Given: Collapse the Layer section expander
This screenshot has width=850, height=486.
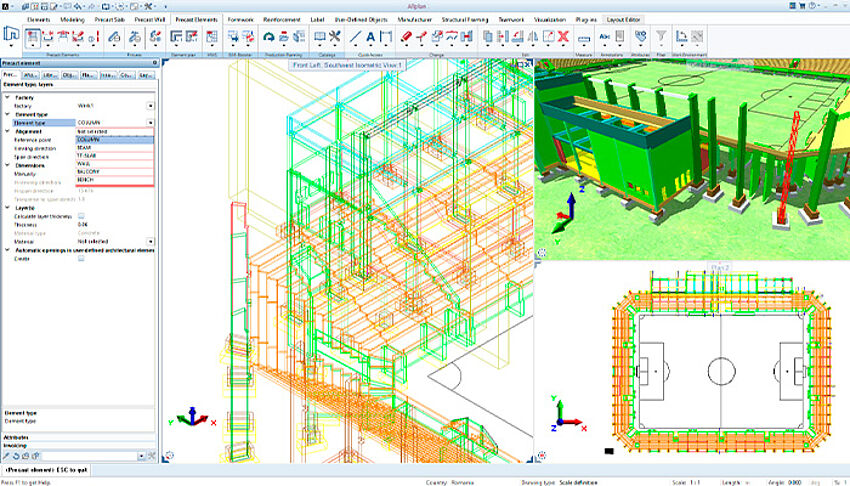Looking at the screenshot, I should pos(6,207).
